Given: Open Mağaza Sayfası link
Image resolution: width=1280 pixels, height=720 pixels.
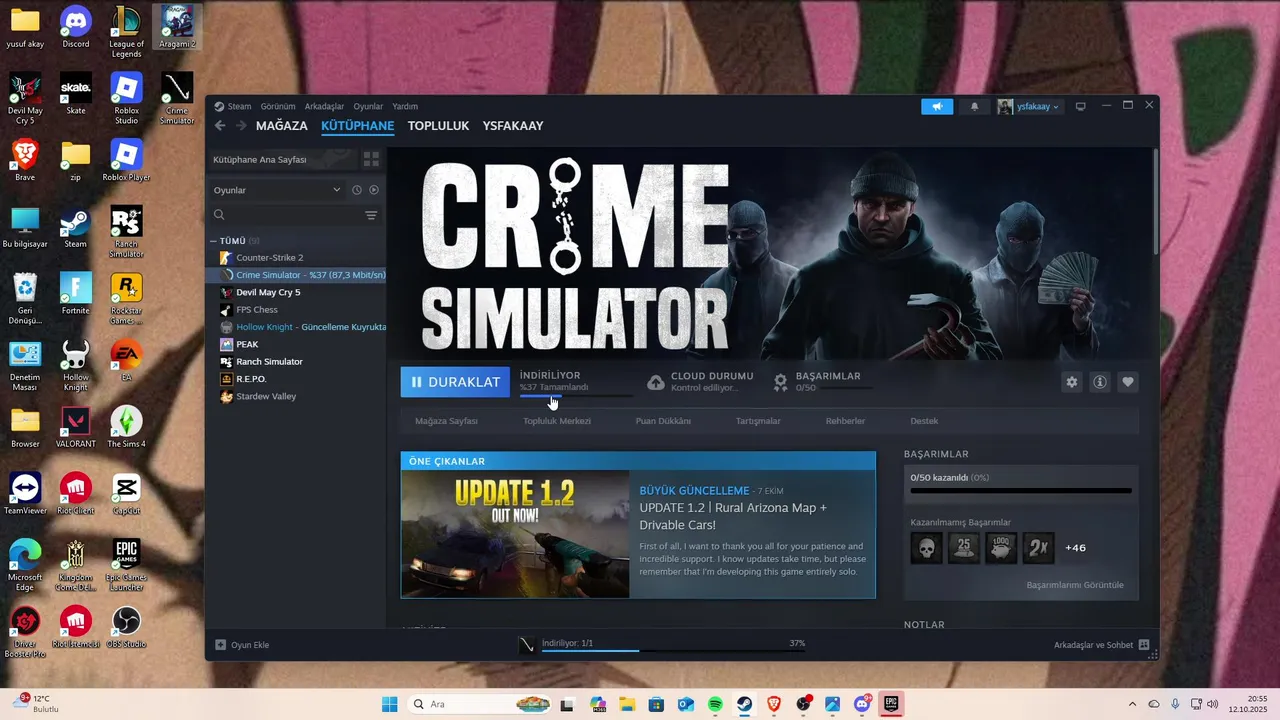Looking at the screenshot, I should [446, 421].
